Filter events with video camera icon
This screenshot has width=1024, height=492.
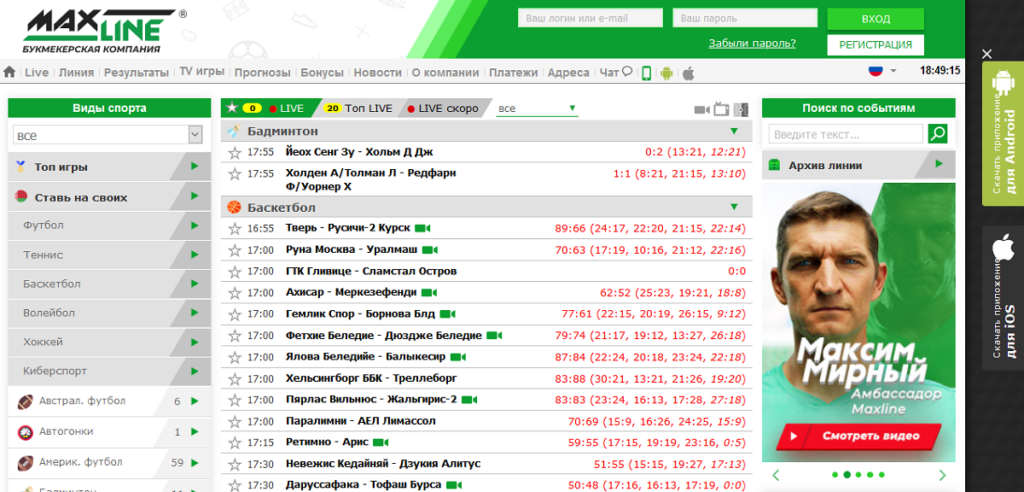tap(702, 109)
